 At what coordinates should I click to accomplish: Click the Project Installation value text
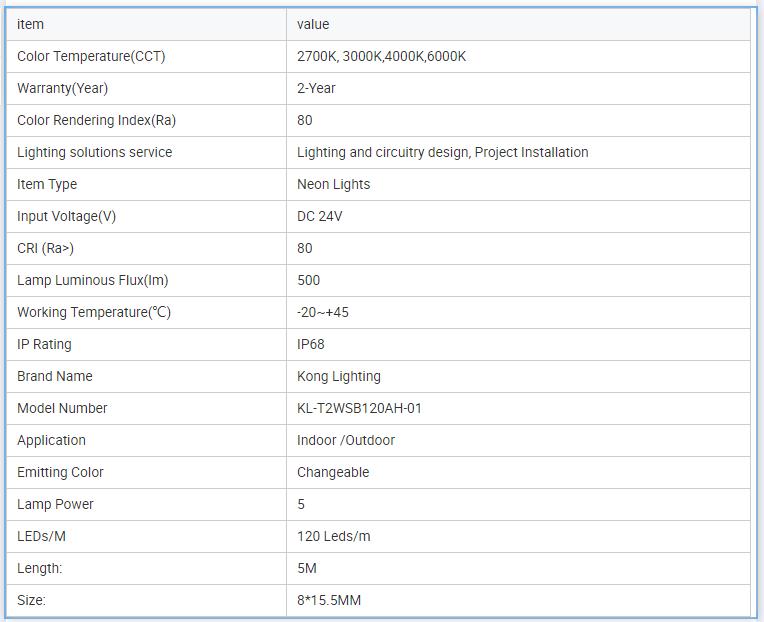pos(531,152)
